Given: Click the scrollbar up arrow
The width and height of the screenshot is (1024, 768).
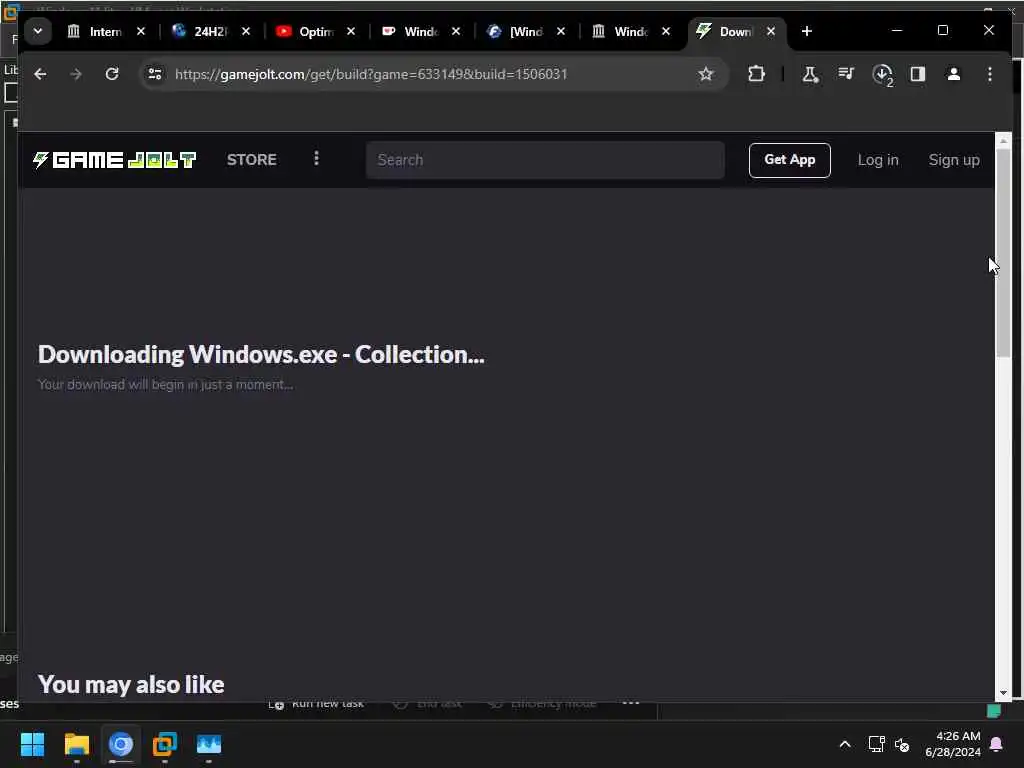Looking at the screenshot, I should coord(1003,140).
